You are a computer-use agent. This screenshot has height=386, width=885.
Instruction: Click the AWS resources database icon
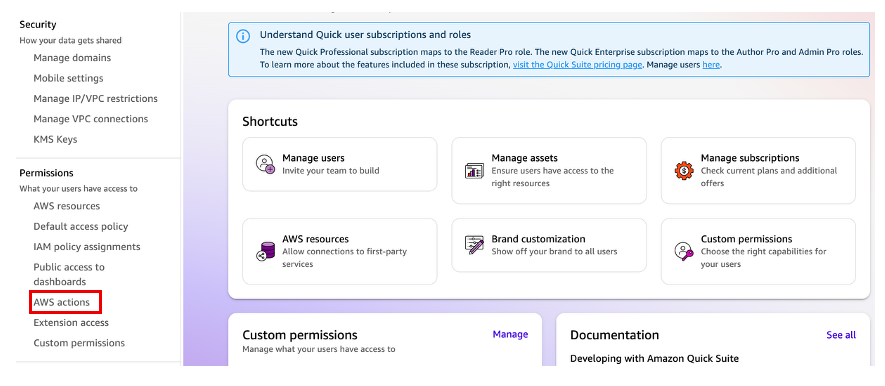pyautogui.click(x=265, y=251)
